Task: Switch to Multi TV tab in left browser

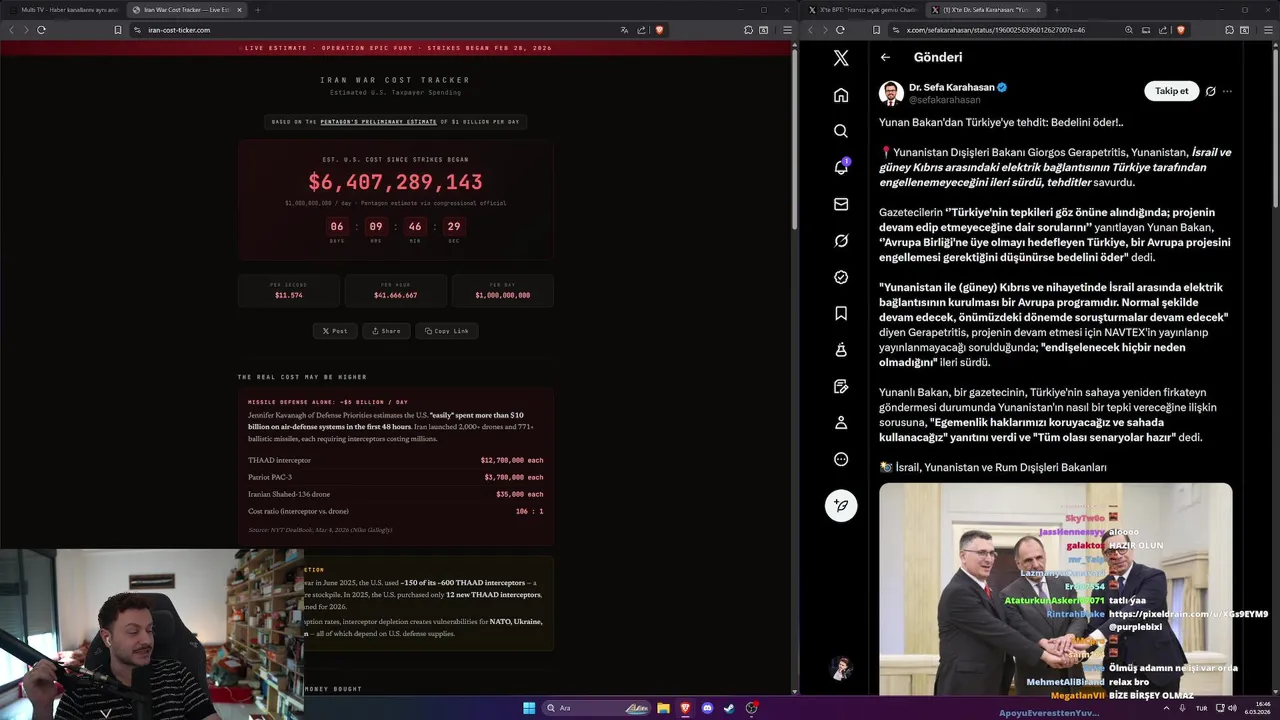Action: 64,10
